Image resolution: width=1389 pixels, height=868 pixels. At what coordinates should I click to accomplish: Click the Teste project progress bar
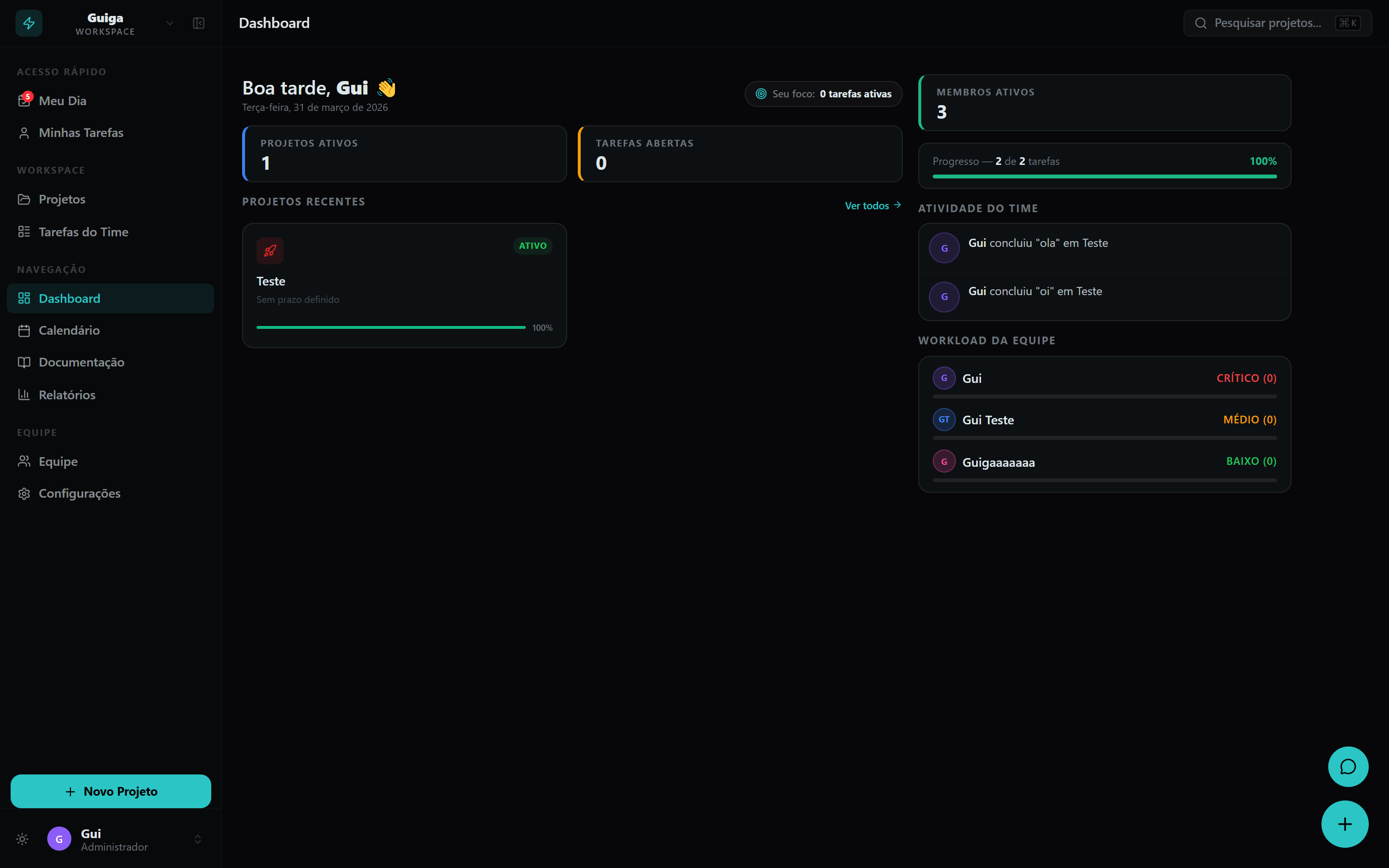(x=391, y=327)
